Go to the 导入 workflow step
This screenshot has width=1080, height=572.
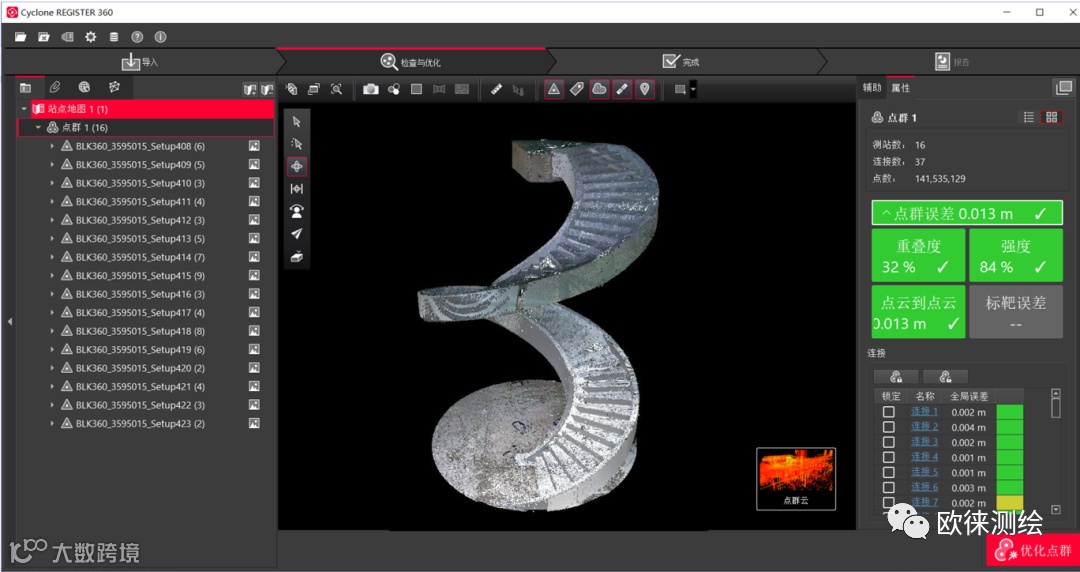point(140,62)
